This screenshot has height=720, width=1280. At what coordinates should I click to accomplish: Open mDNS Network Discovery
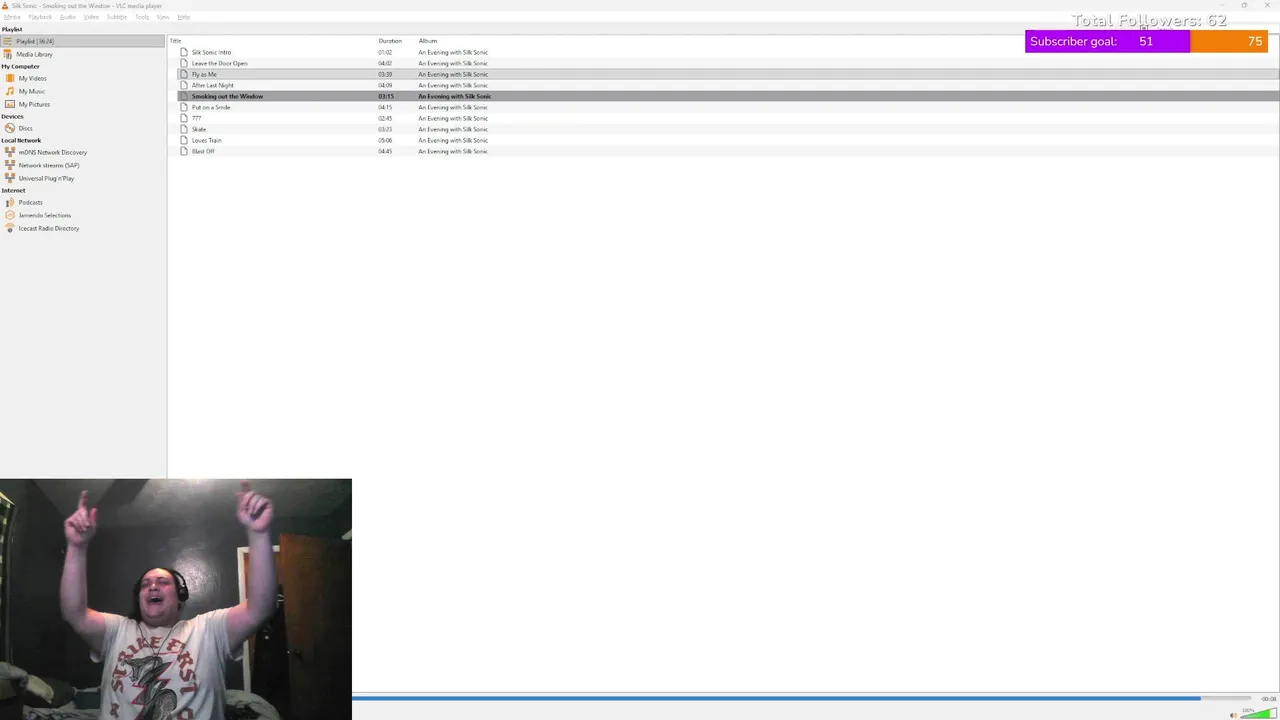point(52,152)
